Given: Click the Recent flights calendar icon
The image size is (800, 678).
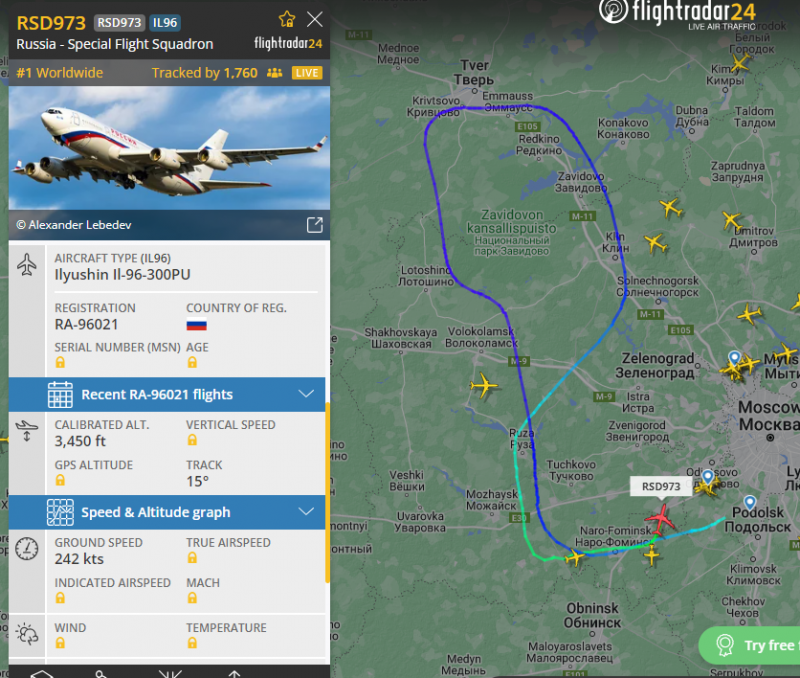Looking at the screenshot, I should 60,394.
